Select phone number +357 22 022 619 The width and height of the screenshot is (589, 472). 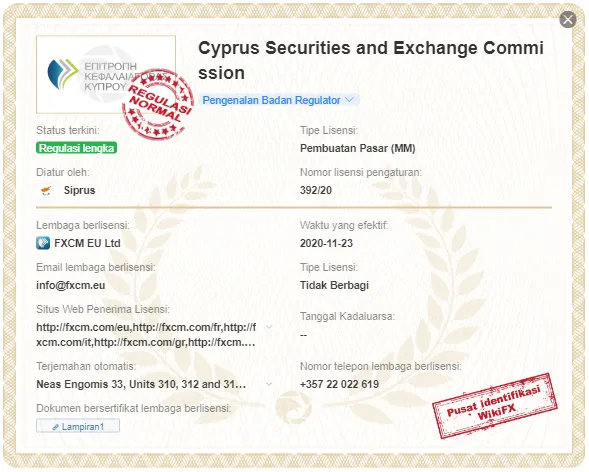coord(339,384)
